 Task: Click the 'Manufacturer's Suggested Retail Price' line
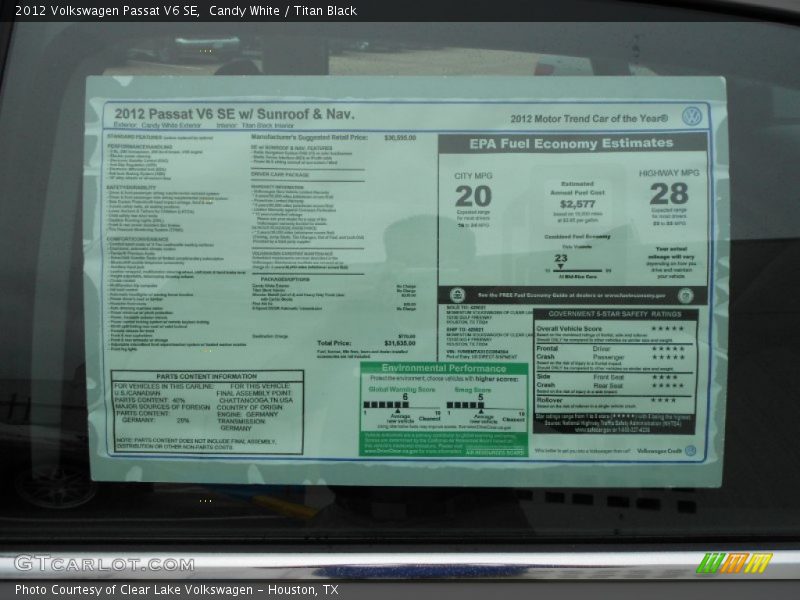click(309, 137)
